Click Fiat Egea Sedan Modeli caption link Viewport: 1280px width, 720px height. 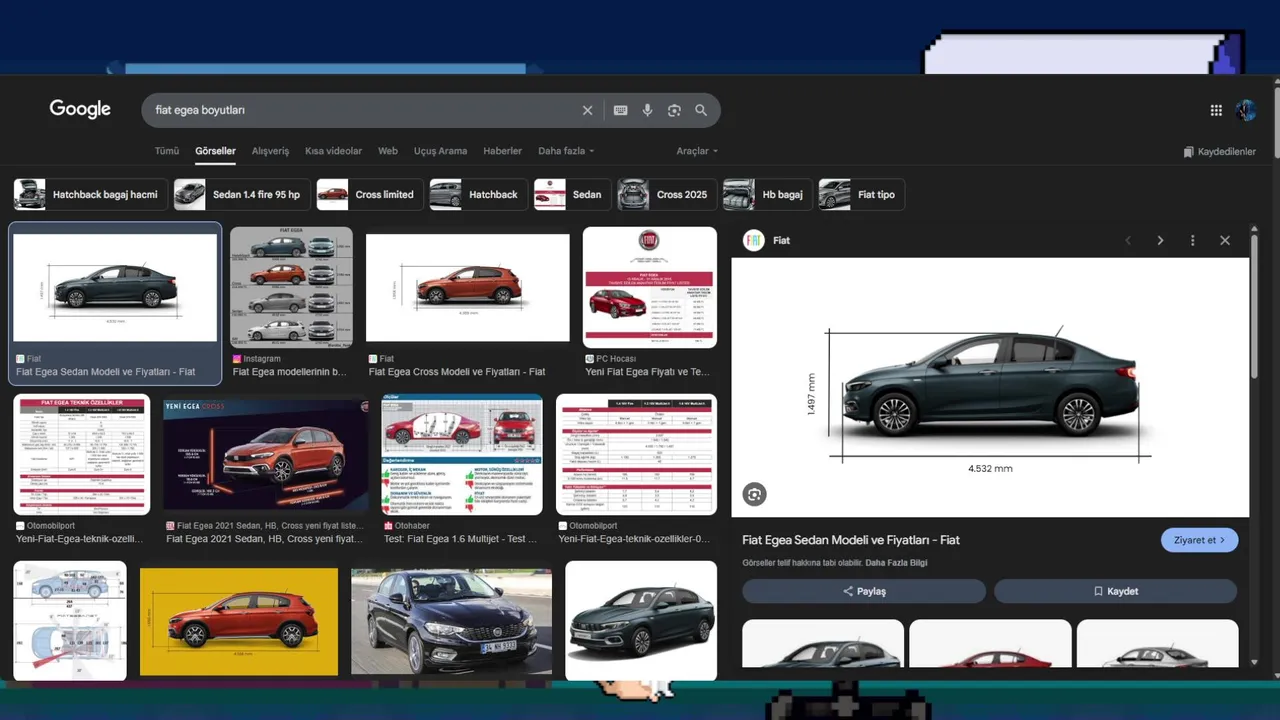click(106, 372)
